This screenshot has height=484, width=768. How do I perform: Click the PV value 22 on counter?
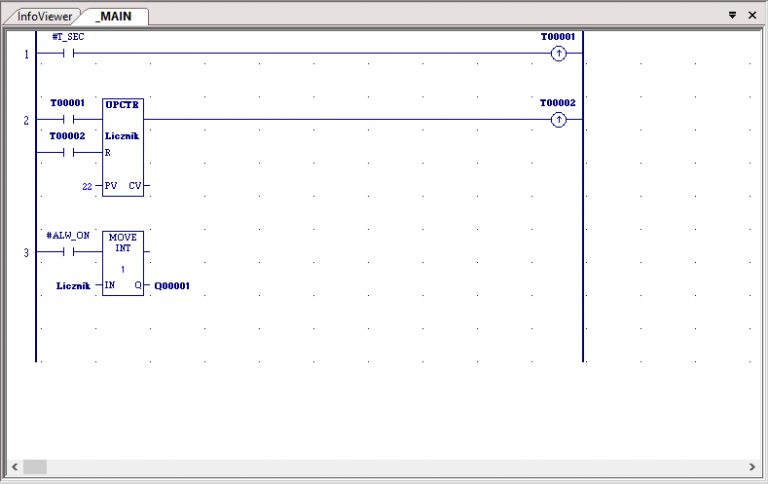87,186
